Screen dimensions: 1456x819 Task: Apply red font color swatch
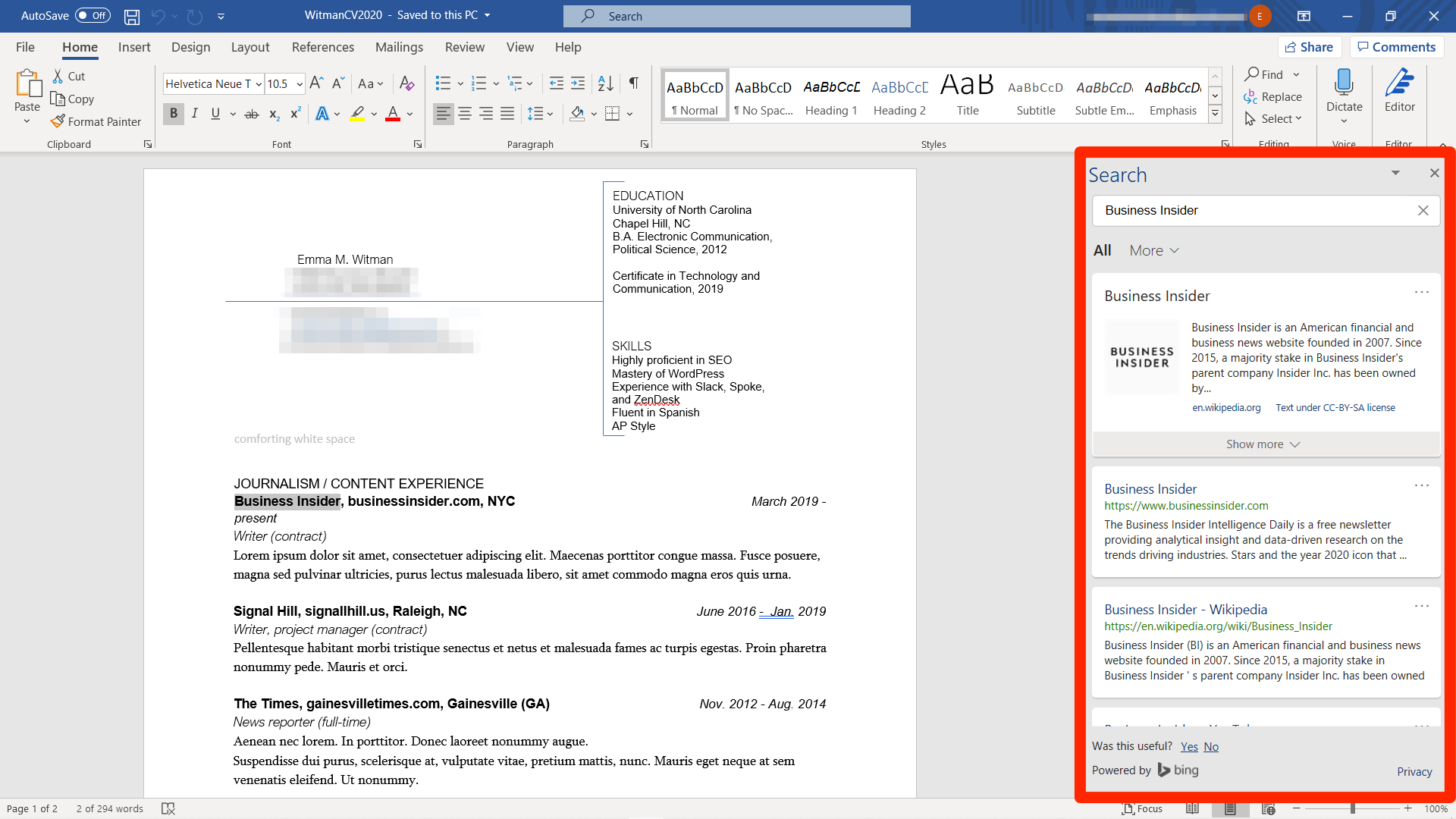pyautogui.click(x=393, y=114)
